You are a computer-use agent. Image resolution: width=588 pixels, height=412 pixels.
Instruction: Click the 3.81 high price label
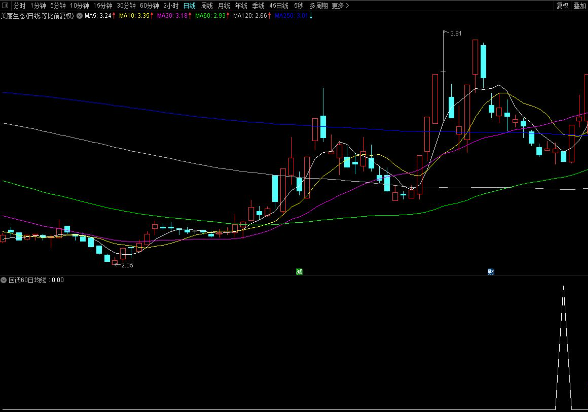click(x=455, y=33)
